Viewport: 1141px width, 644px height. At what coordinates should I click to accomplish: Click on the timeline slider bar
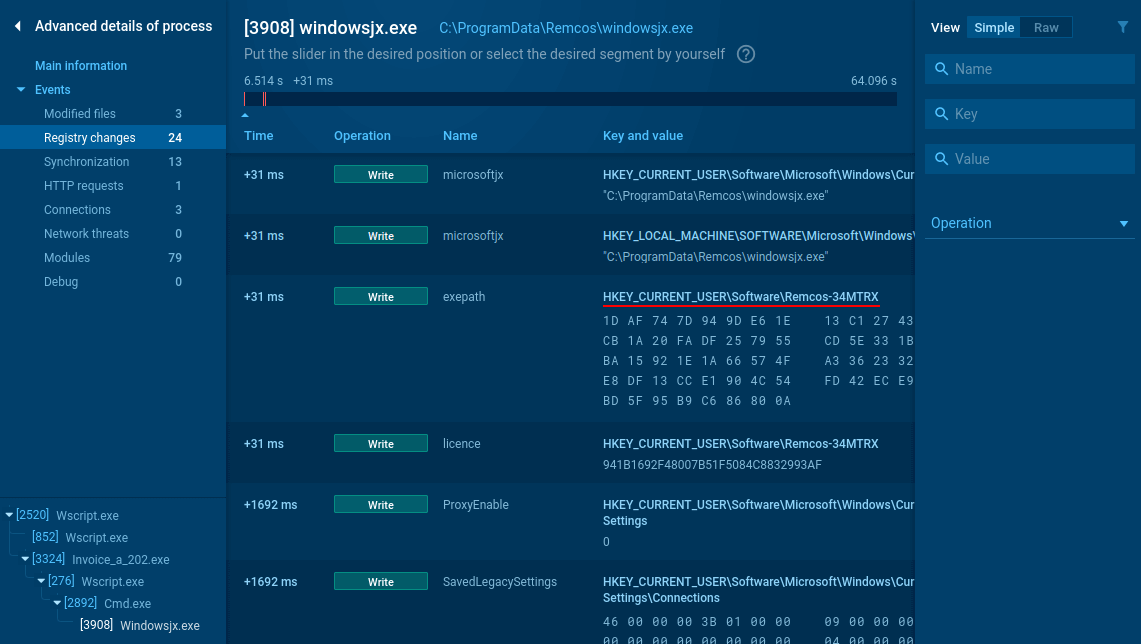point(570,99)
